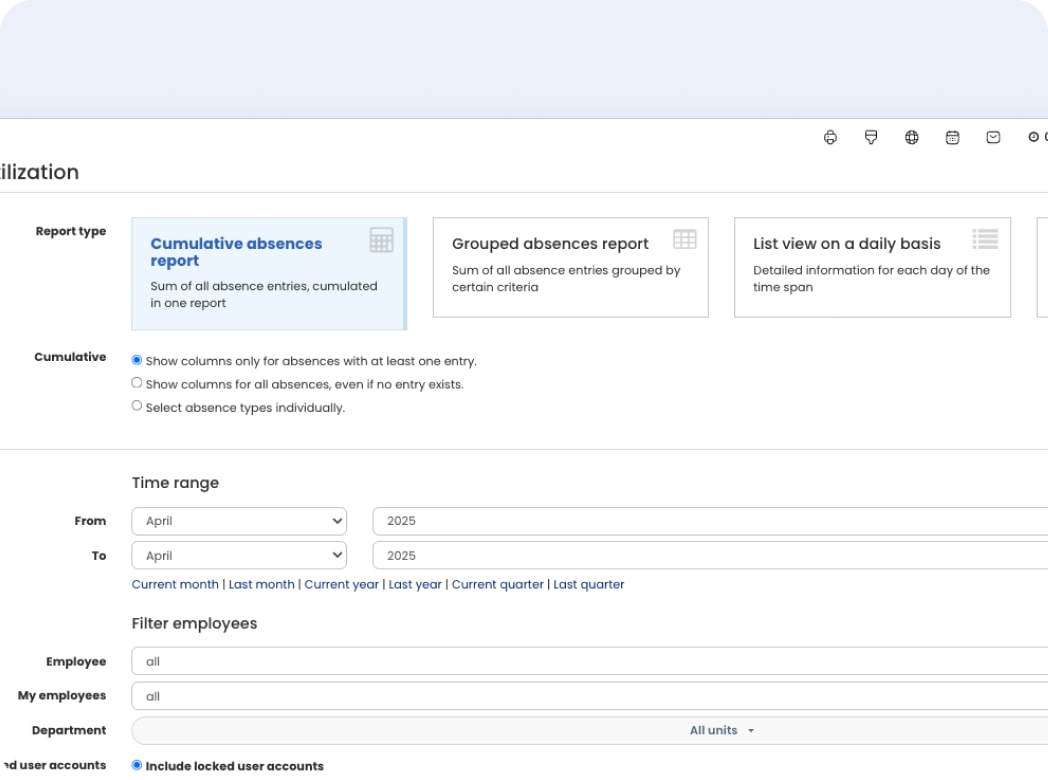Viewport: 1048px width, 780px height.
Task: Select 'Show columns for all absences' option
Action: click(137, 383)
